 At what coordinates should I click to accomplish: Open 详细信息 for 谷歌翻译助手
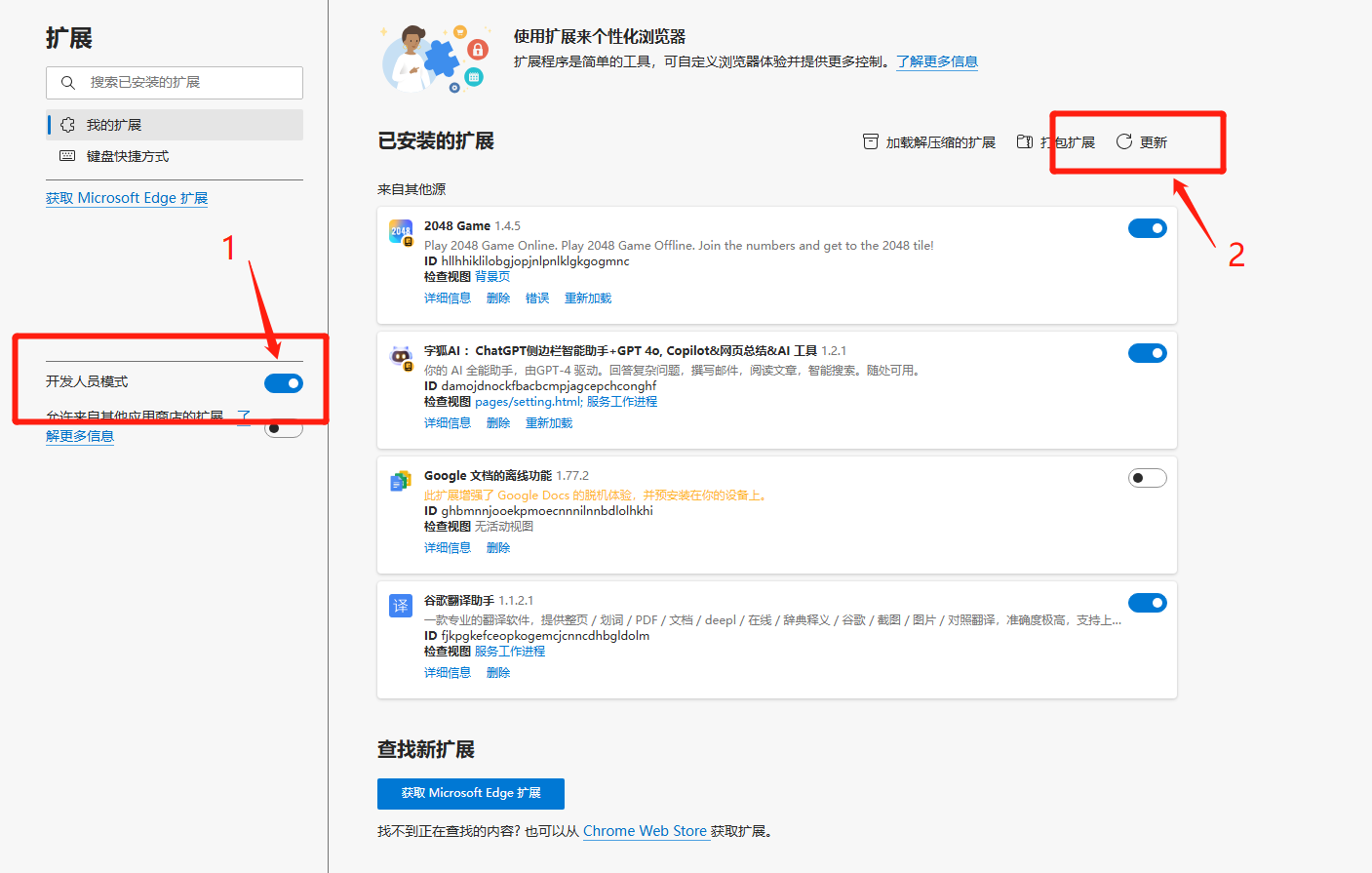[448, 673]
